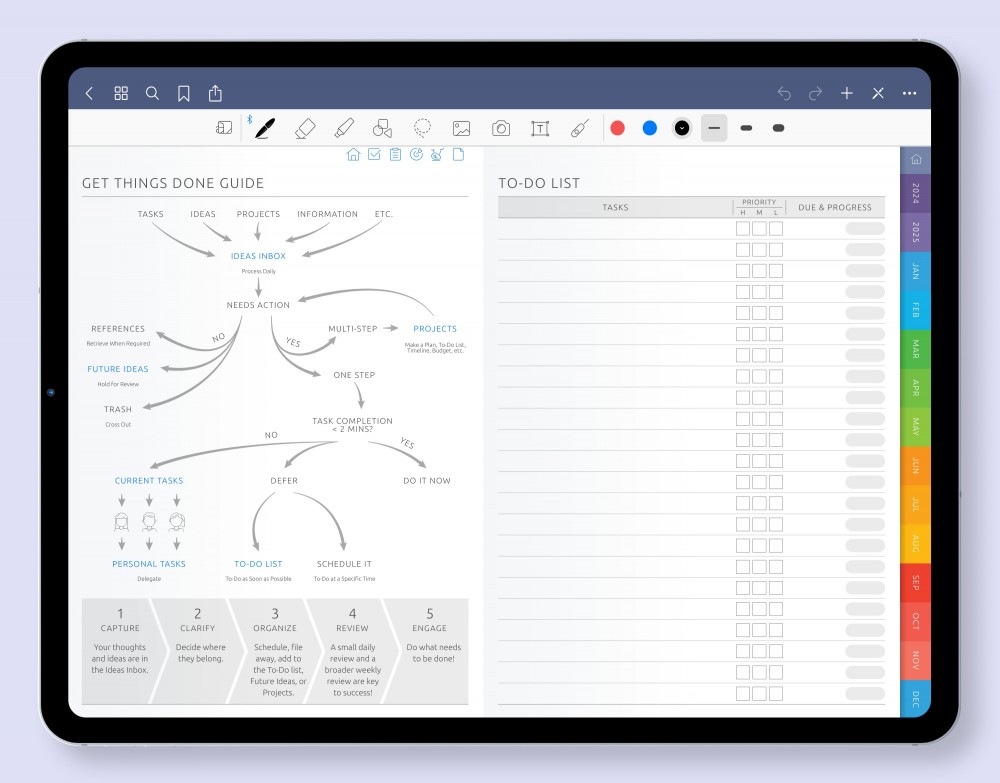Choose the Highlighter tool
This screenshot has width=1000, height=783.
[344, 128]
